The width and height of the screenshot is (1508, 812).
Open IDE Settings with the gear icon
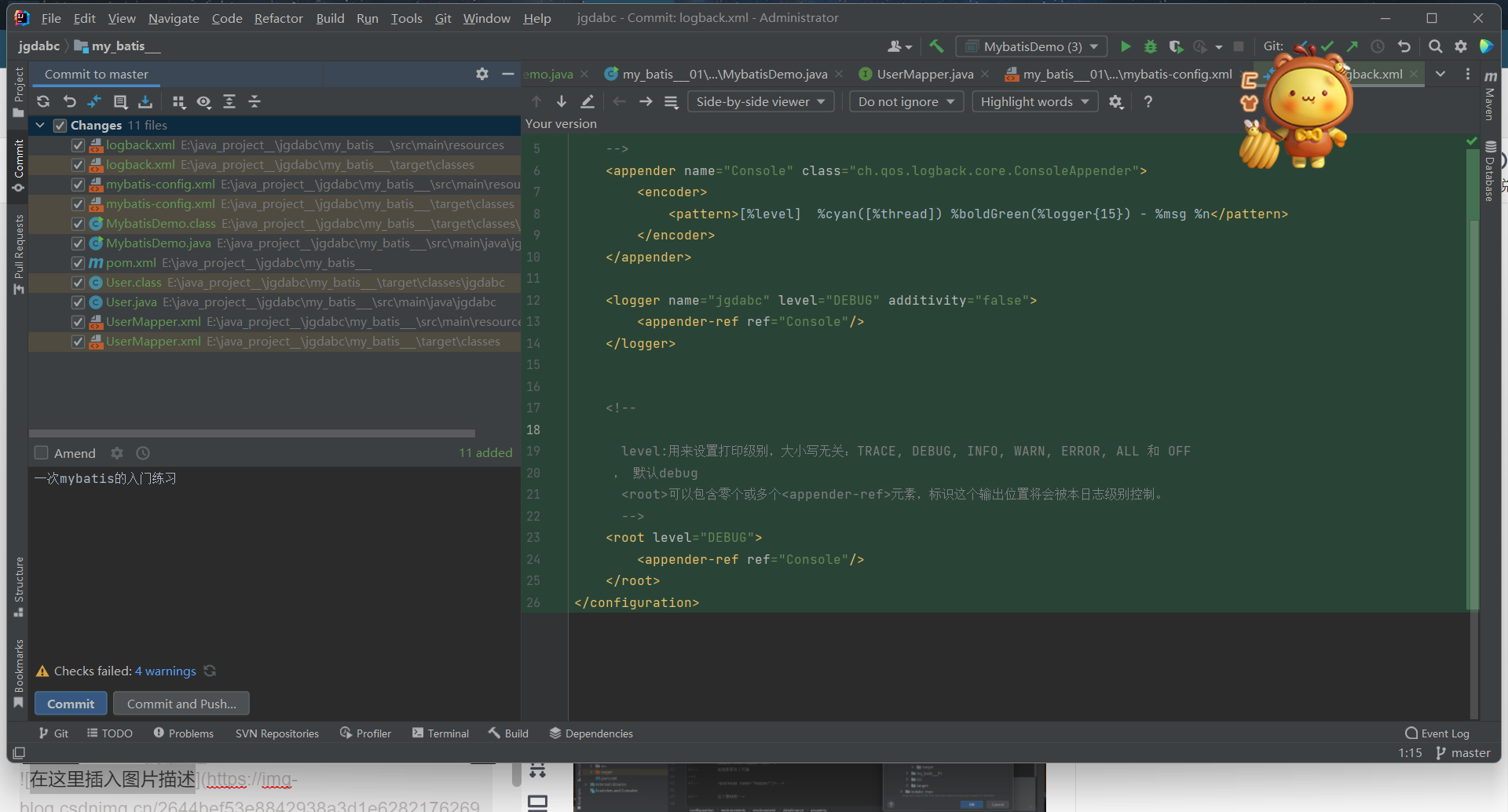tap(1462, 46)
